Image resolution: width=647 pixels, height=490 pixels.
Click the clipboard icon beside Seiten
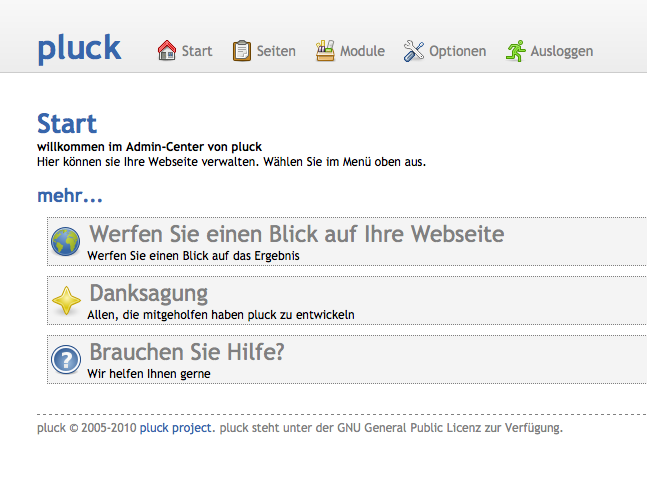click(x=242, y=51)
